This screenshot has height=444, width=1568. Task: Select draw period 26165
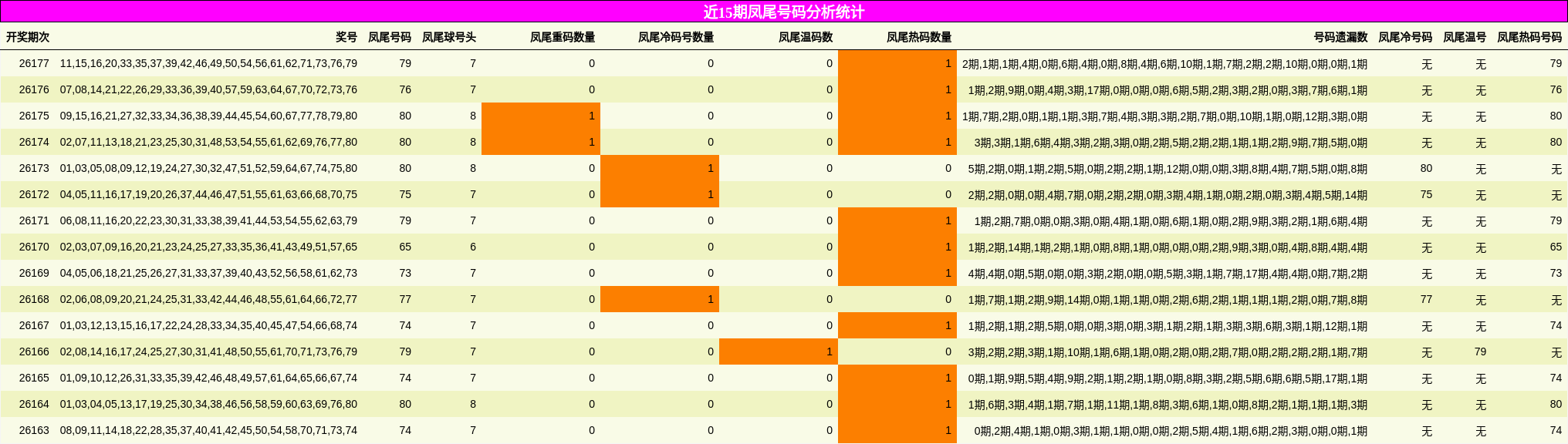(34, 378)
